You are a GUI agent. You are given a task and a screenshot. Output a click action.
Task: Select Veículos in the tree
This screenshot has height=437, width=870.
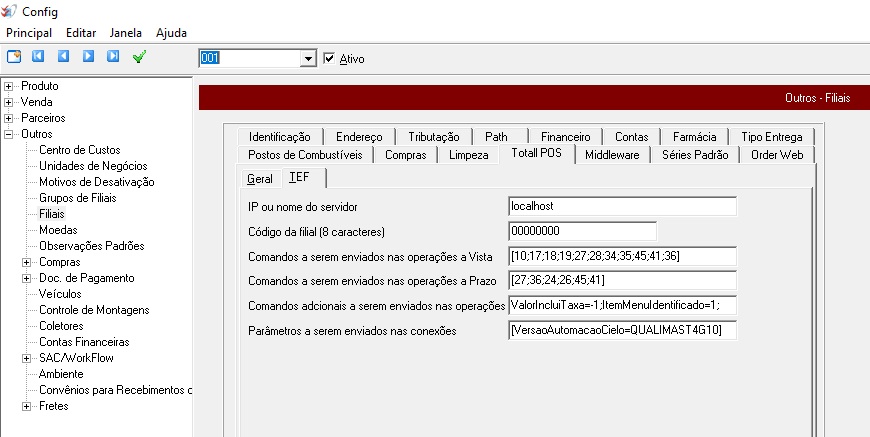pos(60,294)
